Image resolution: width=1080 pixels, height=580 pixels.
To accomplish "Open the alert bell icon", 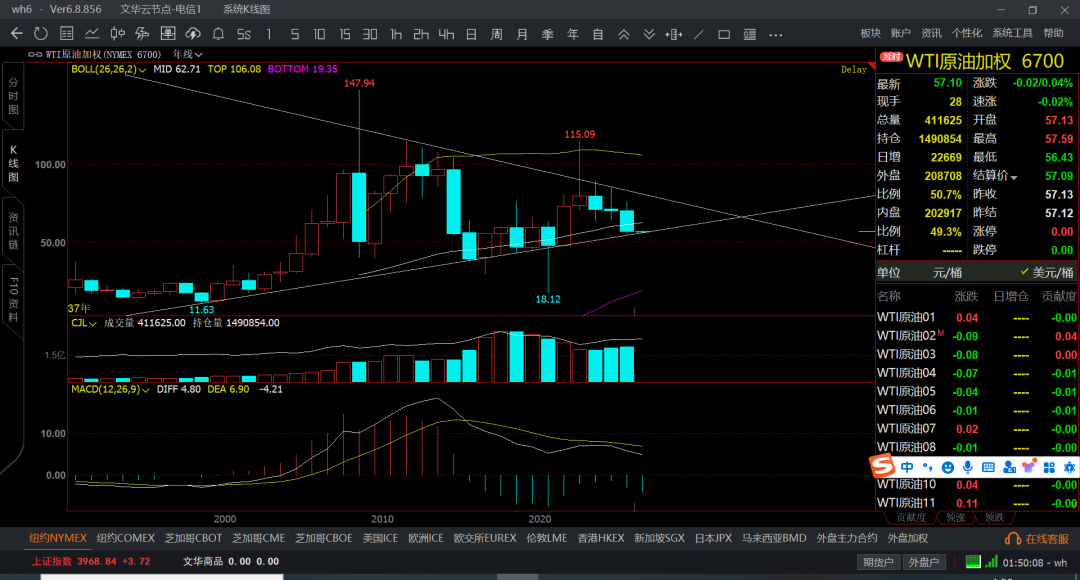I will [x=218, y=34].
